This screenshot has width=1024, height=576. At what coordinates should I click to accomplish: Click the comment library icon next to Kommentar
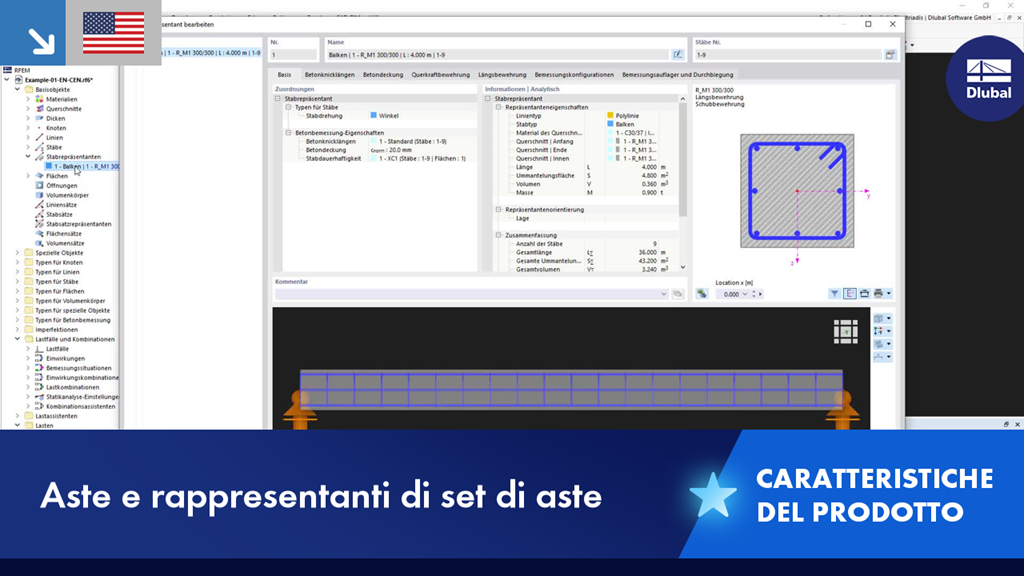[x=678, y=294]
